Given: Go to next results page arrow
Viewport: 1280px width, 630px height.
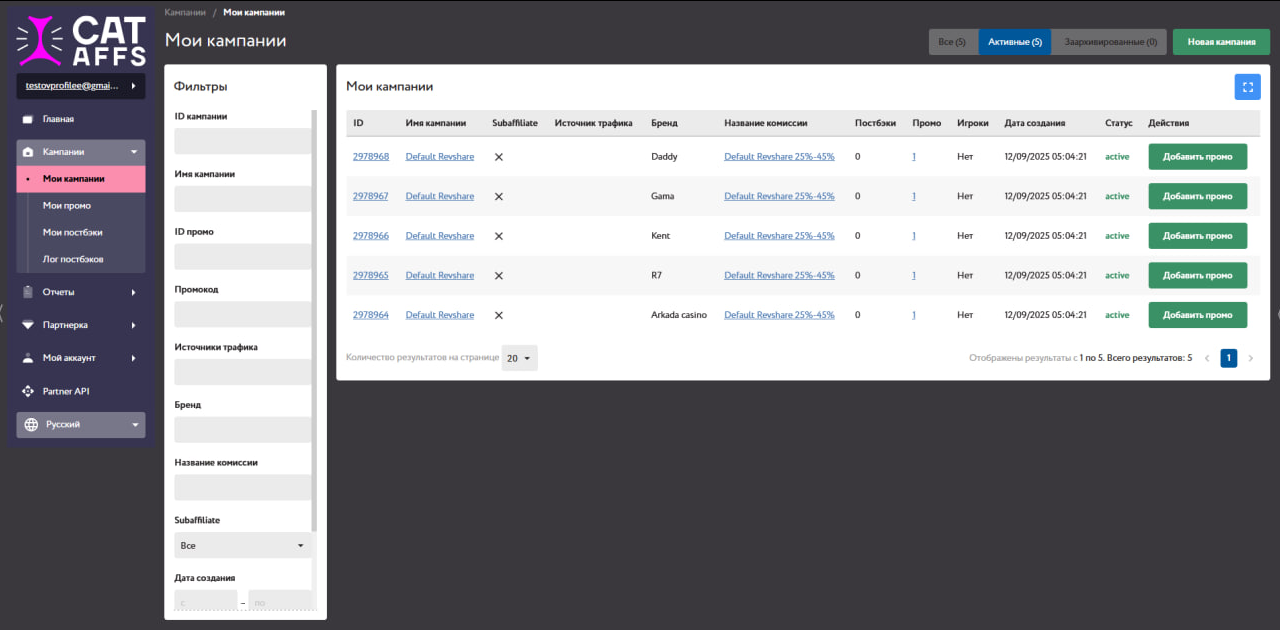Looking at the screenshot, I should (x=1250, y=358).
